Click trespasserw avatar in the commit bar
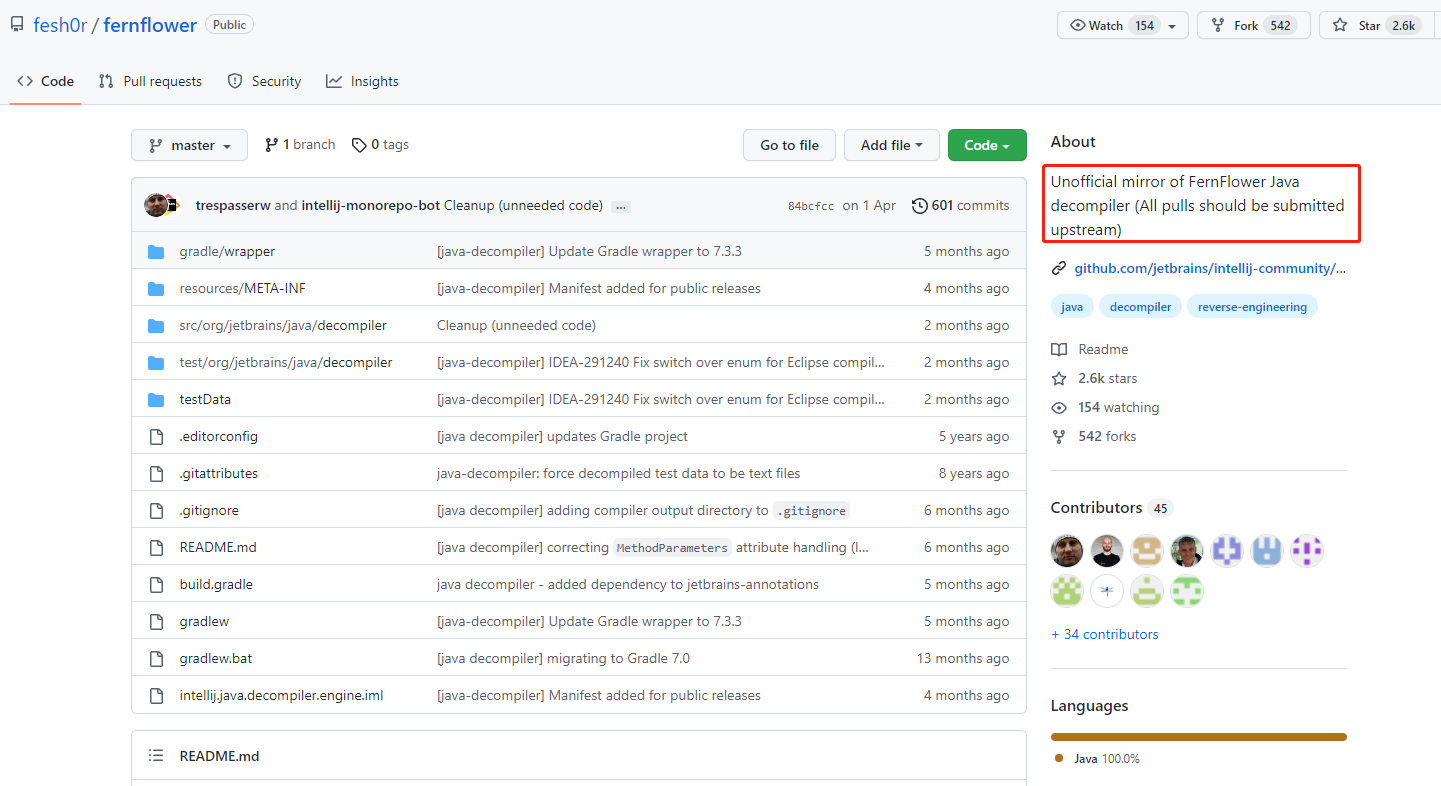Image resolution: width=1441 pixels, height=786 pixels. click(x=156, y=205)
